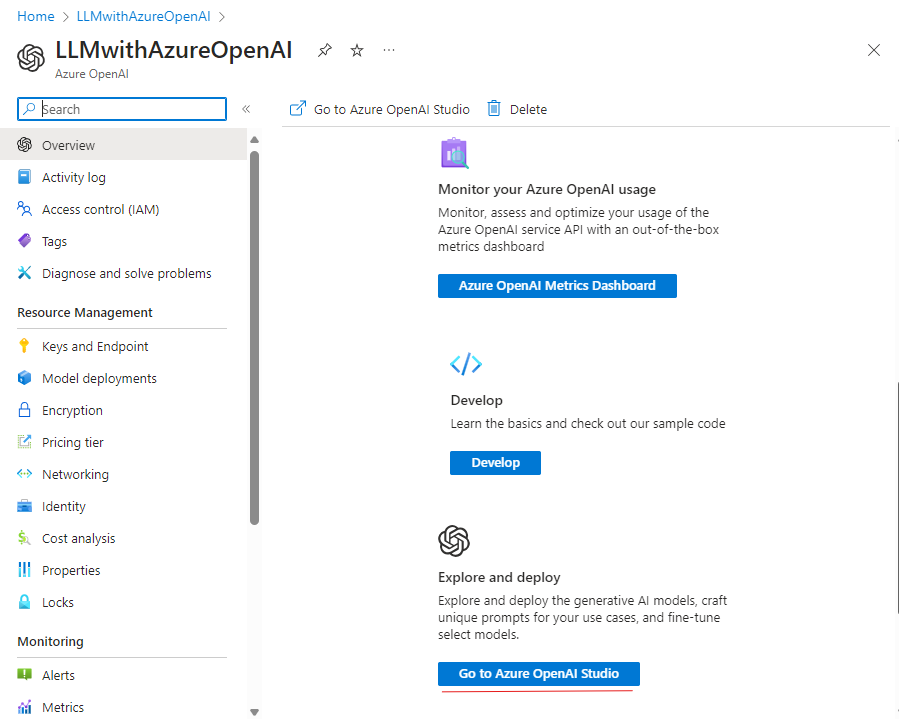Click the Access control (IAM) people icon
Screen dimensions: 899x719
click(25, 209)
